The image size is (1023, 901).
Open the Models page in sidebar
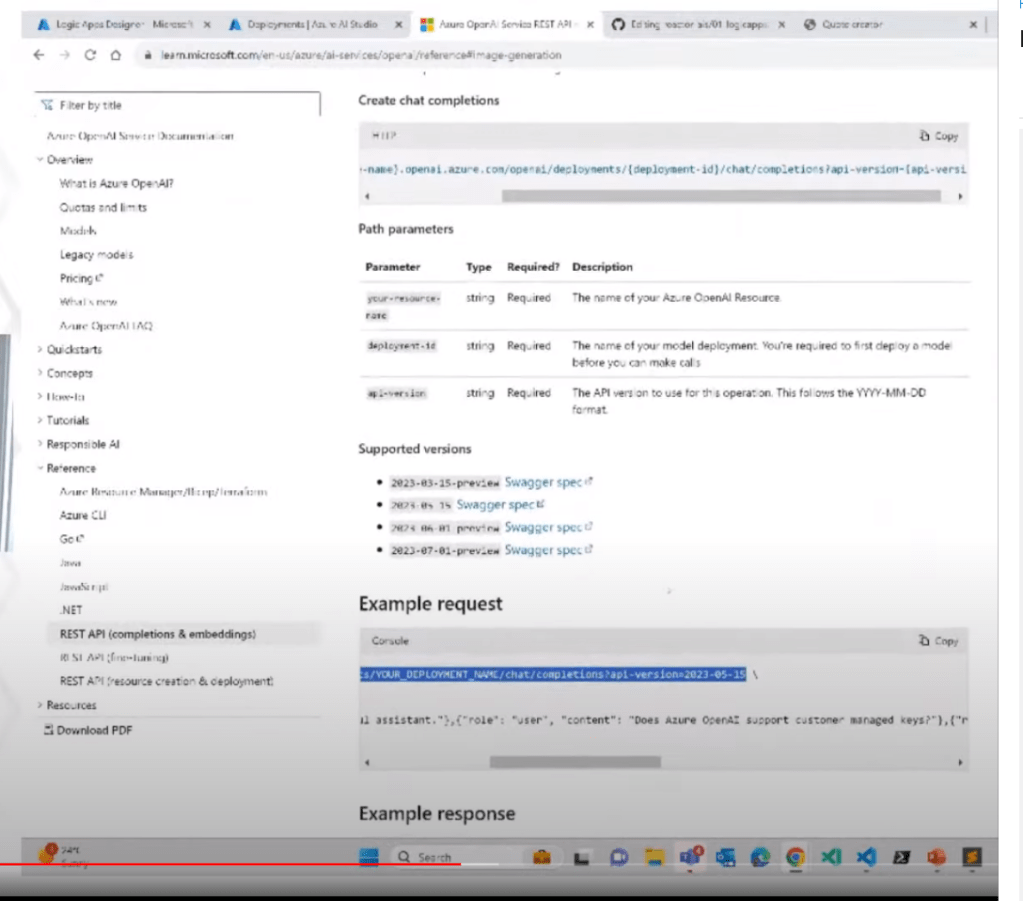(x=78, y=231)
